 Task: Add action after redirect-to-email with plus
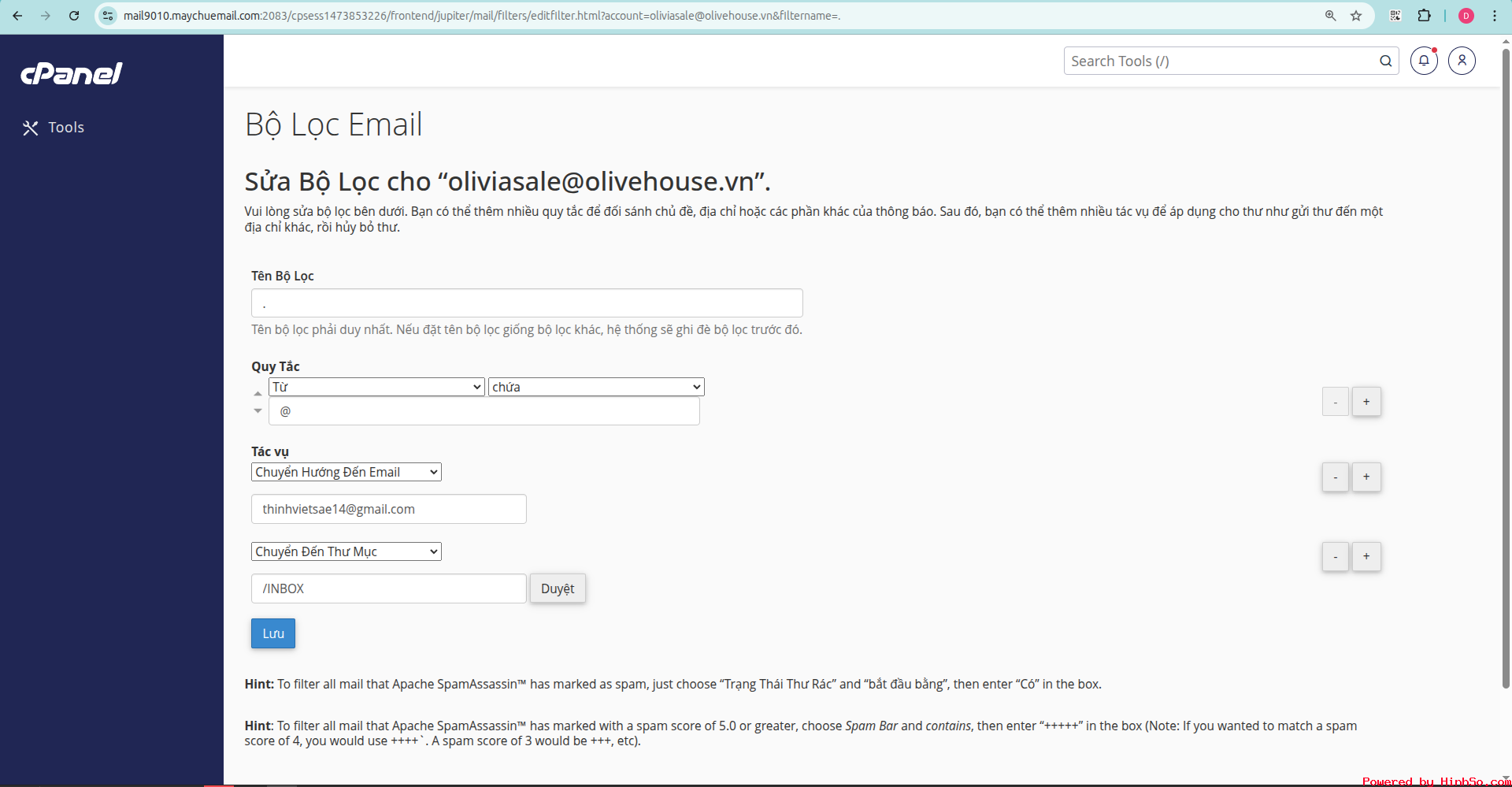1366,477
